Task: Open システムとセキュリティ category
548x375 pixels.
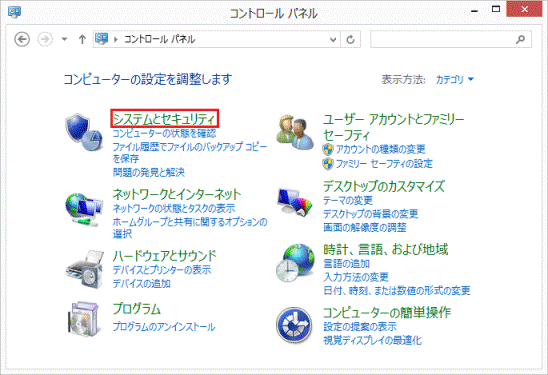Action: click(165, 119)
